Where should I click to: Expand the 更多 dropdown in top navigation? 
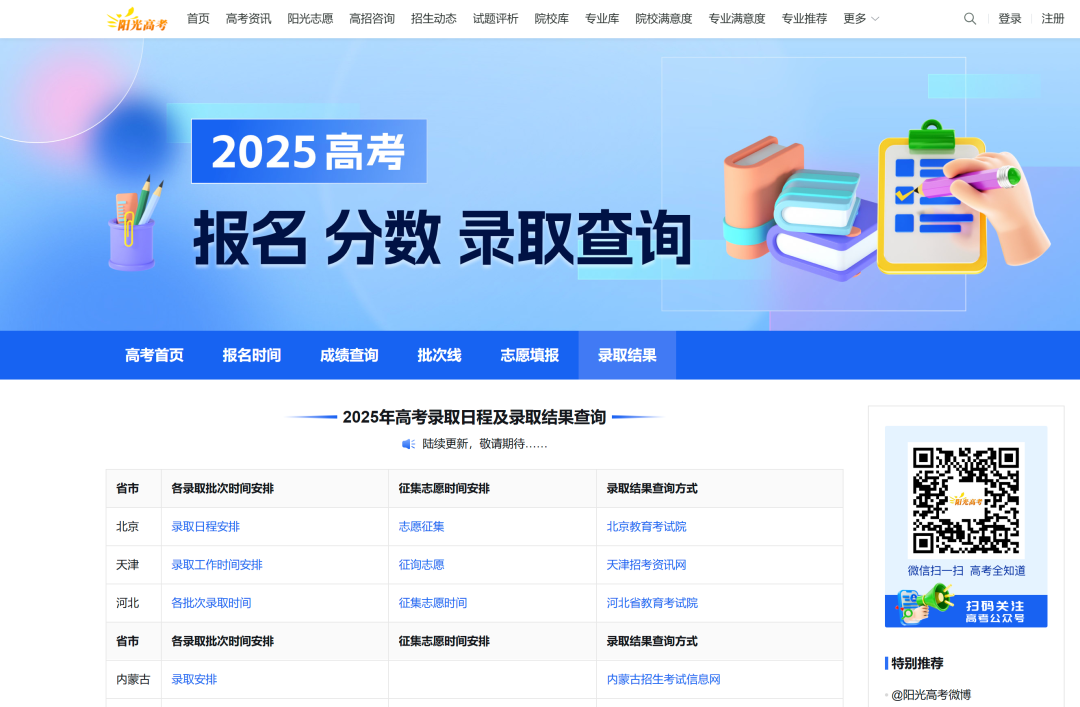[x=858, y=18]
